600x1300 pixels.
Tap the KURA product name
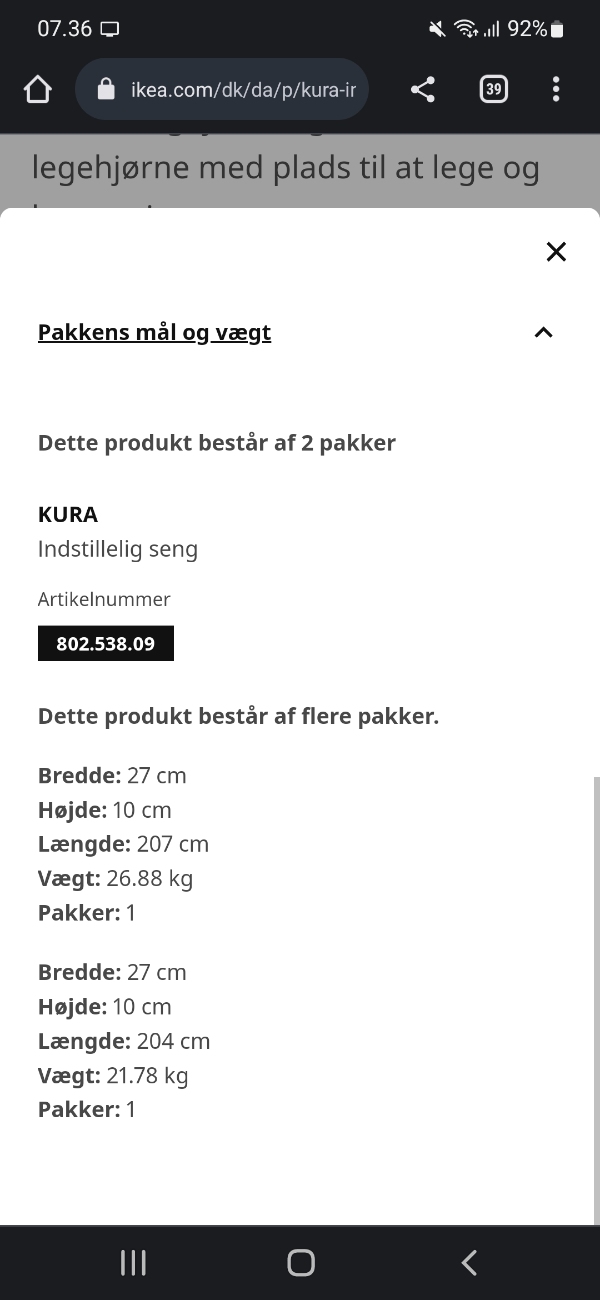pos(67,514)
